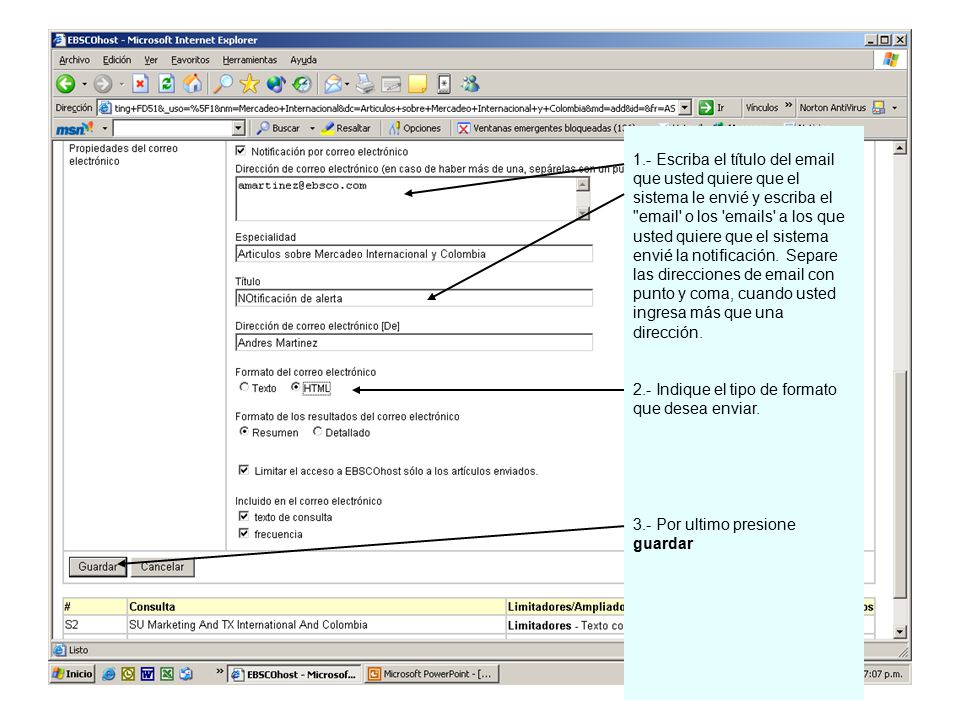The width and height of the screenshot is (960, 720).
Task: Open the Norton AntiVirus dropdown arrow
Action: pos(894,108)
